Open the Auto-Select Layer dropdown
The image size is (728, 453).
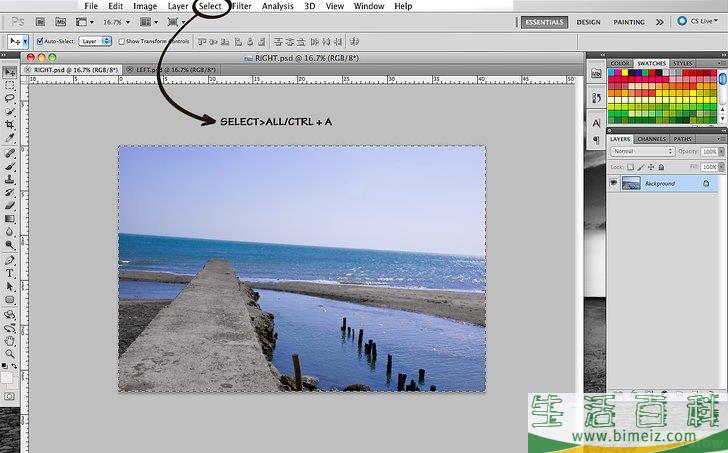[x=95, y=41]
